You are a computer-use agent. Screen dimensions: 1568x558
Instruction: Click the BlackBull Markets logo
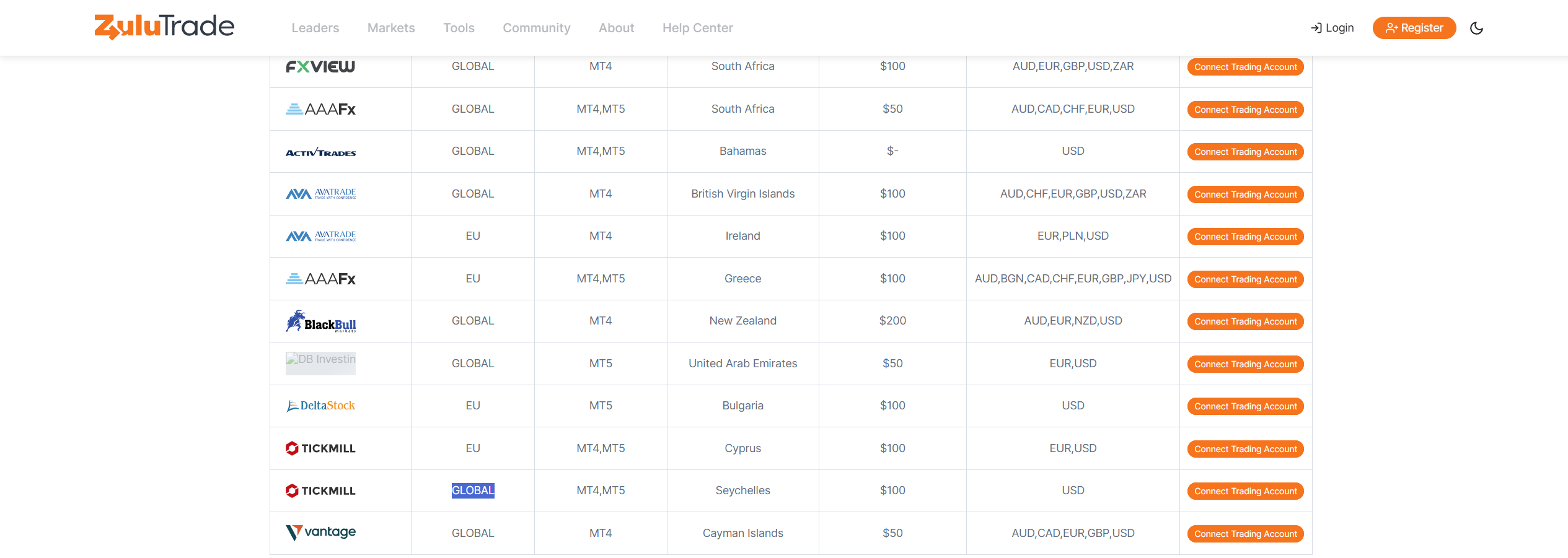coord(320,321)
